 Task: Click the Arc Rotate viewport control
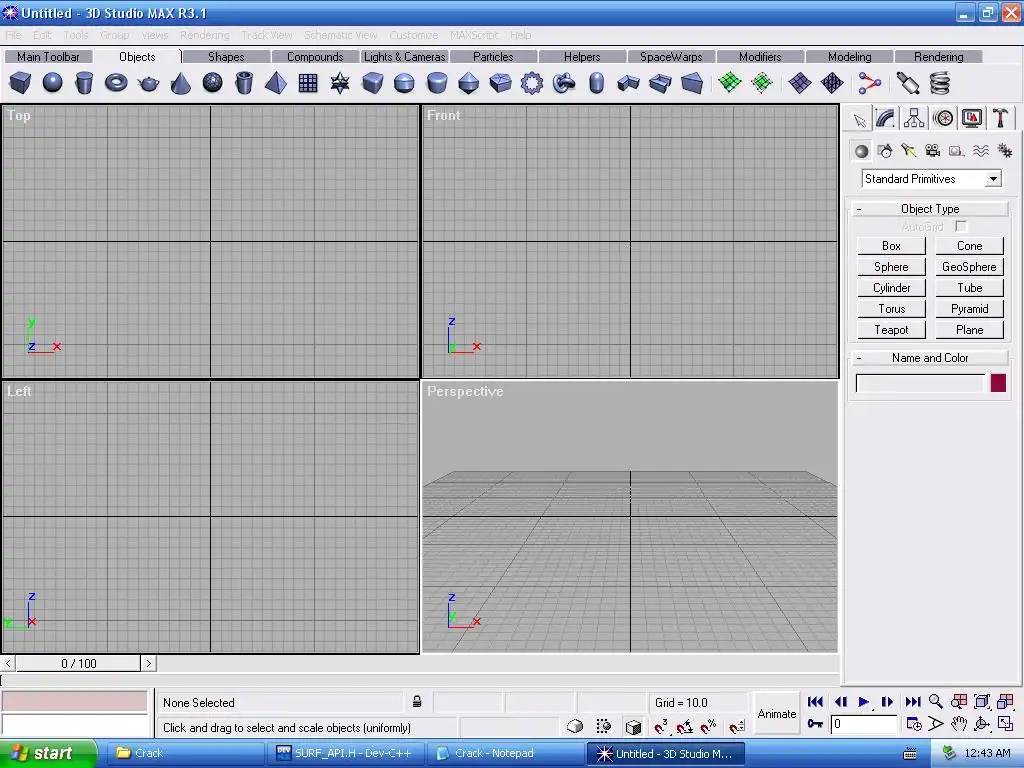click(982, 724)
